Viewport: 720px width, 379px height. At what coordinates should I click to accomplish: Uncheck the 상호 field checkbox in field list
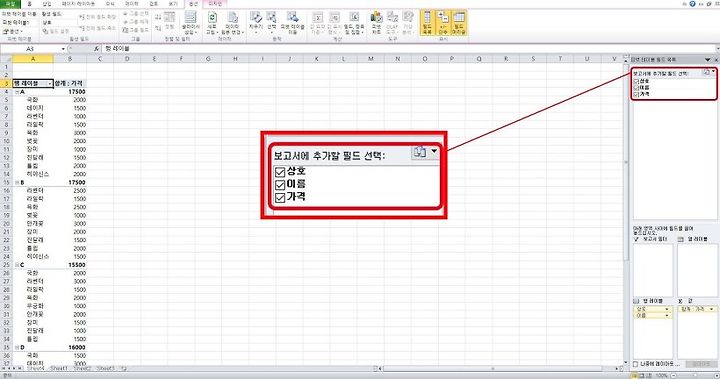pyautogui.click(x=636, y=81)
